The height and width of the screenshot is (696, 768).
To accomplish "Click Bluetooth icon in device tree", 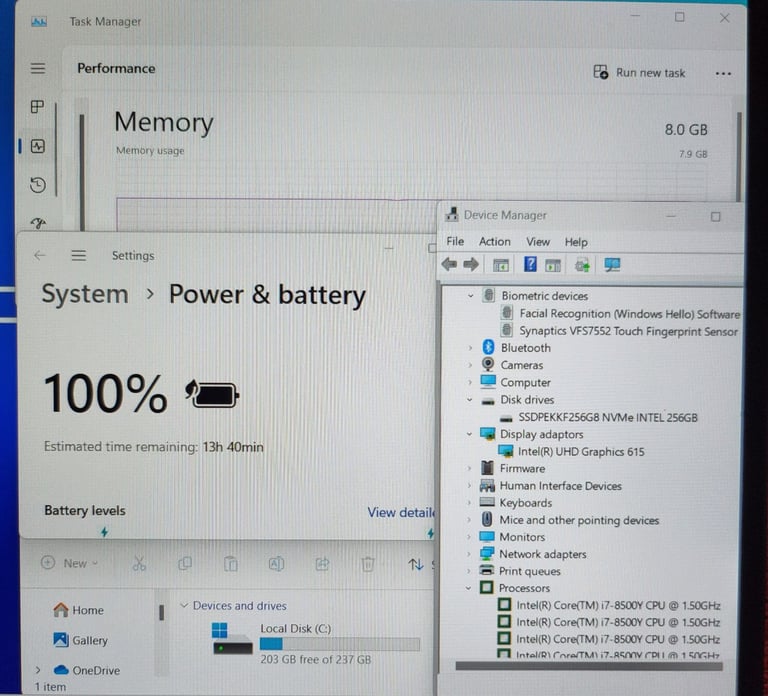I will tap(488, 347).
